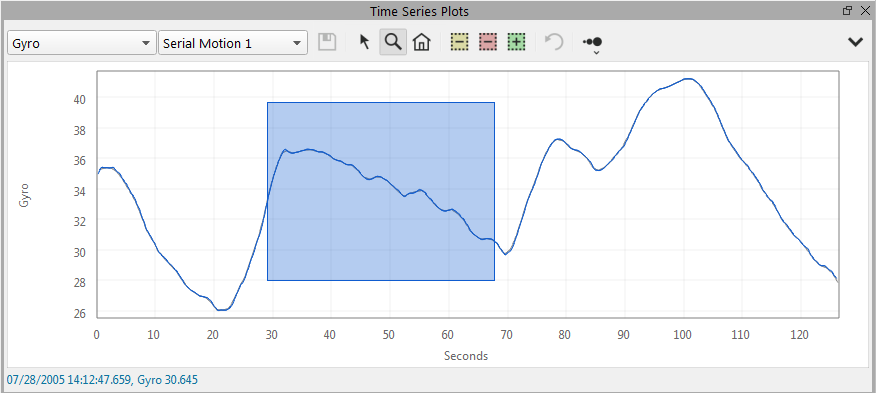Screen dimensions: 876x393
Task: Undock the Time Series Plots panel
Action: click(x=848, y=10)
